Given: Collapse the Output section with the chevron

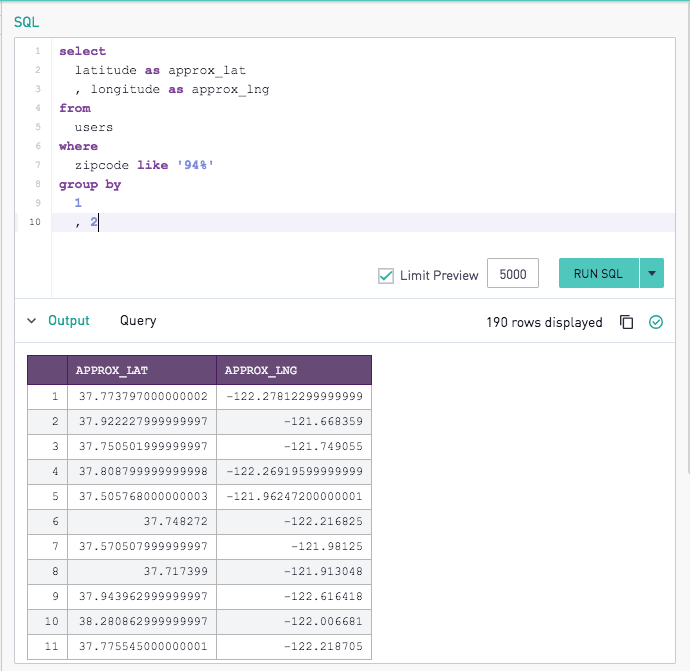Looking at the screenshot, I should tap(31, 321).
